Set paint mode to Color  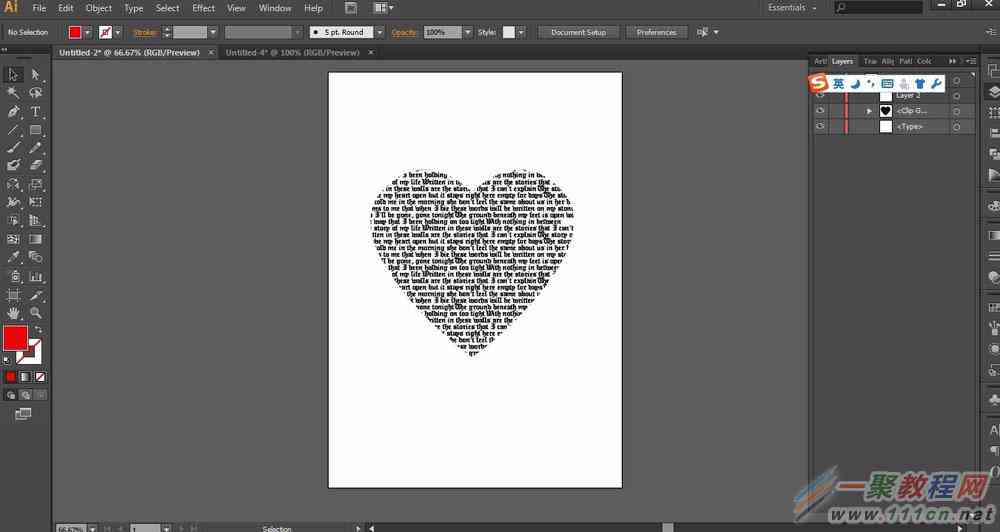[x=11, y=377]
